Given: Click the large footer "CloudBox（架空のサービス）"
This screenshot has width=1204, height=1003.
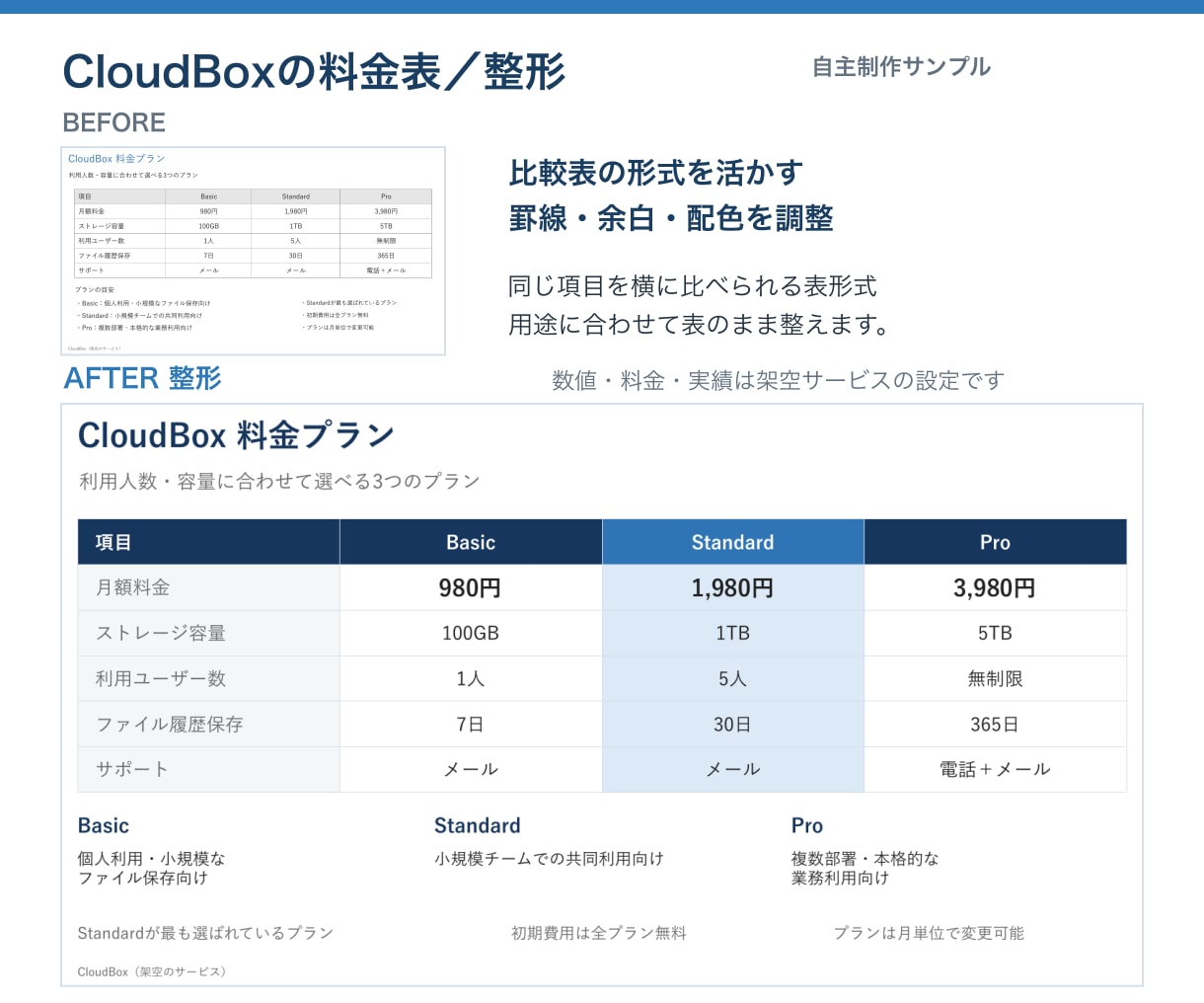Looking at the screenshot, I should point(155,971).
